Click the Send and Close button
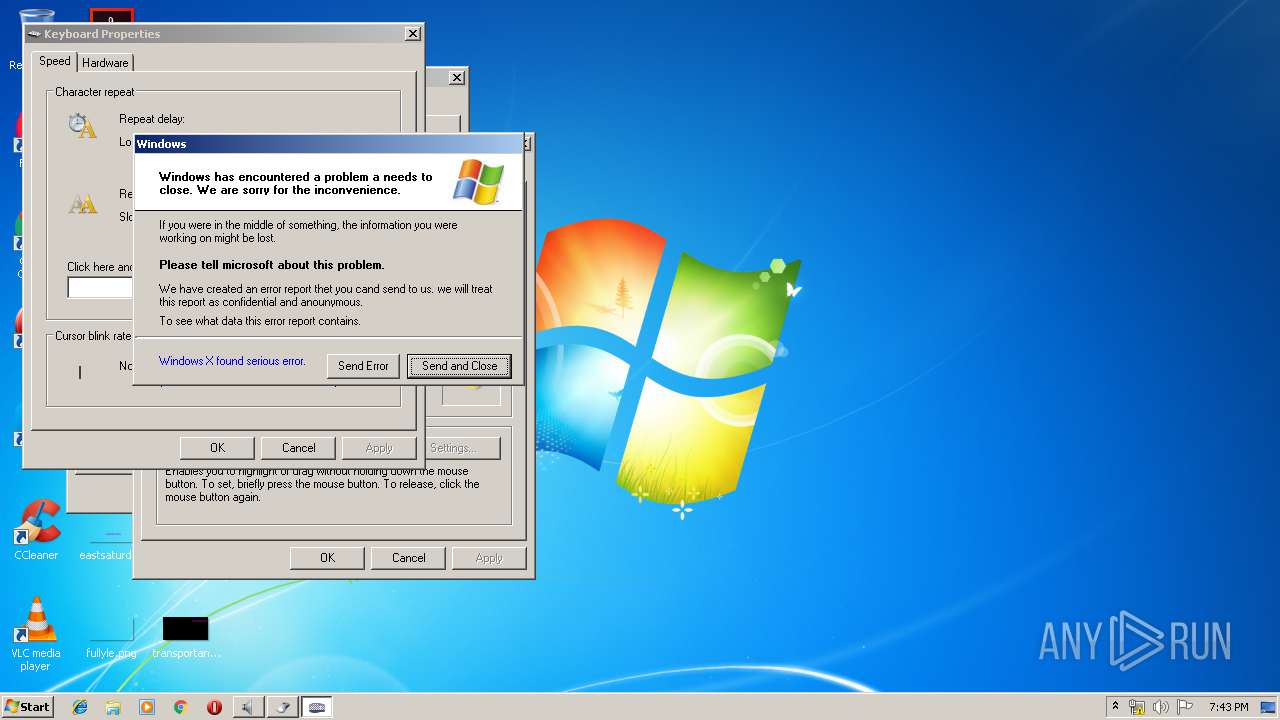 [x=459, y=366]
